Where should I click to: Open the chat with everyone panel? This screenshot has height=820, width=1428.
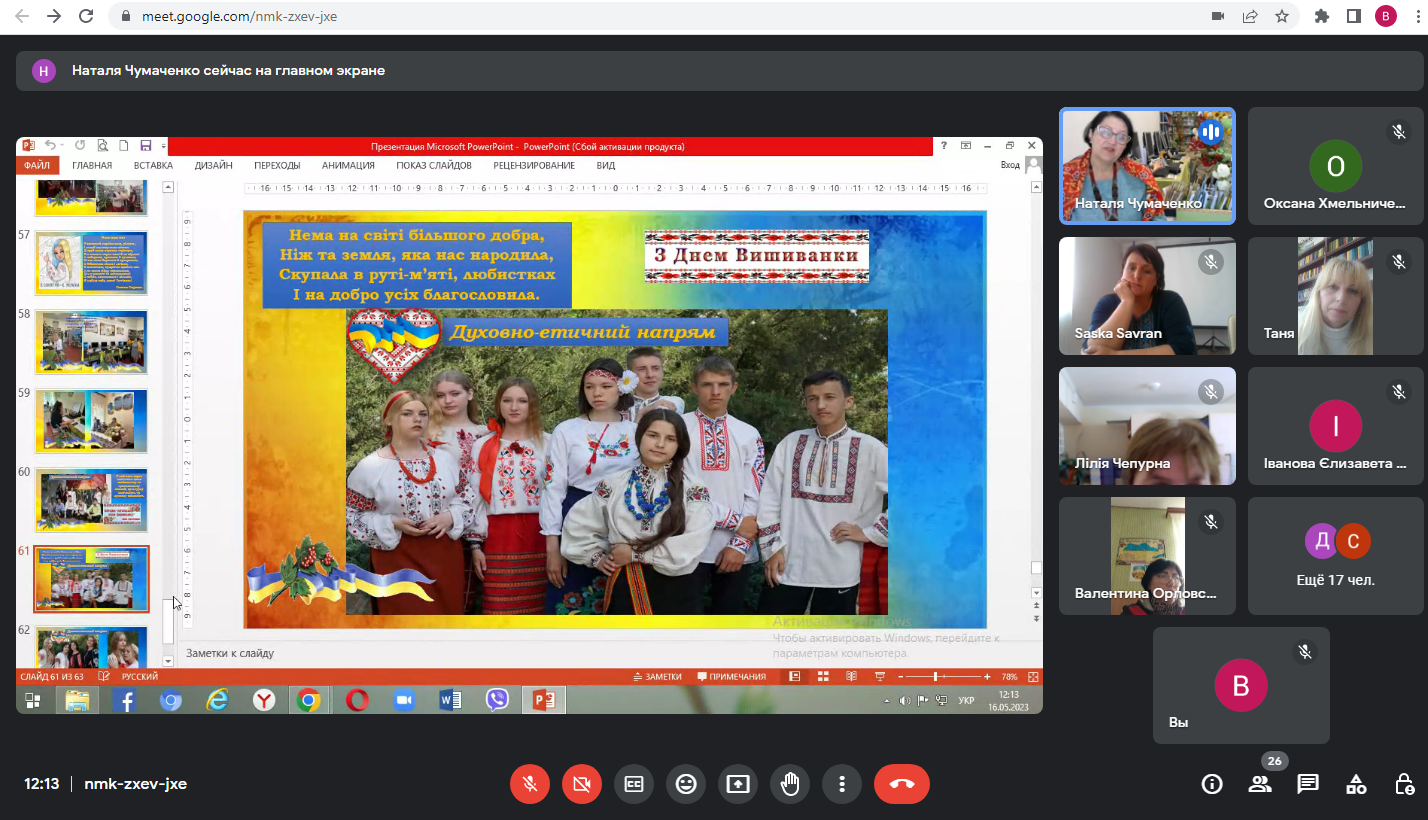pyautogui.click(x=1308, y=784)
